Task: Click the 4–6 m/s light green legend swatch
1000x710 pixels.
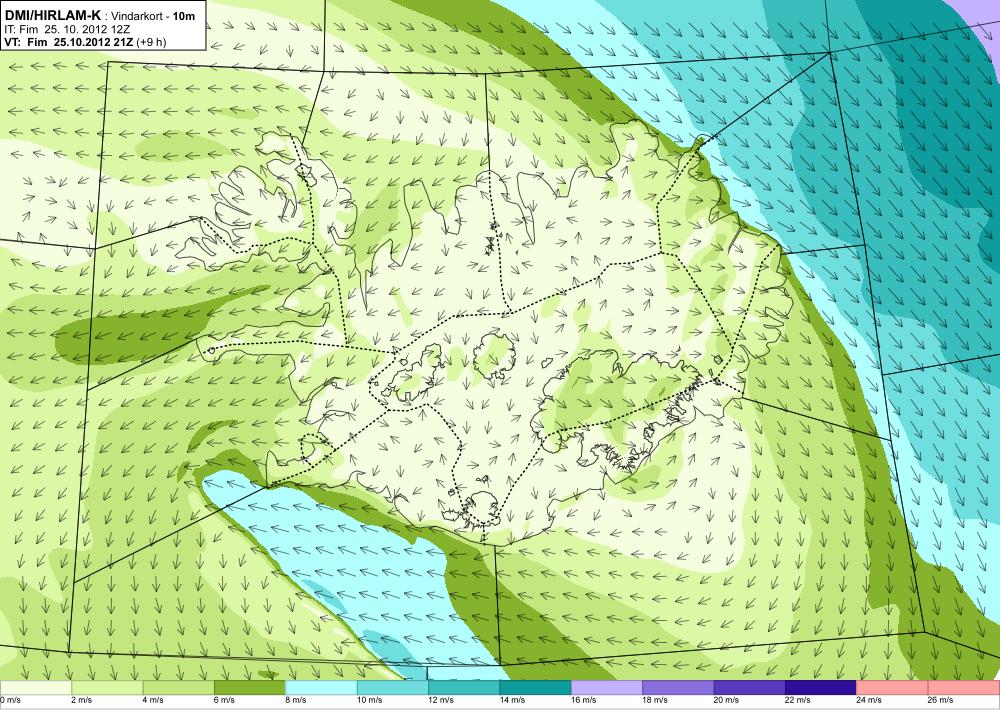Action: tap(179, 688)
